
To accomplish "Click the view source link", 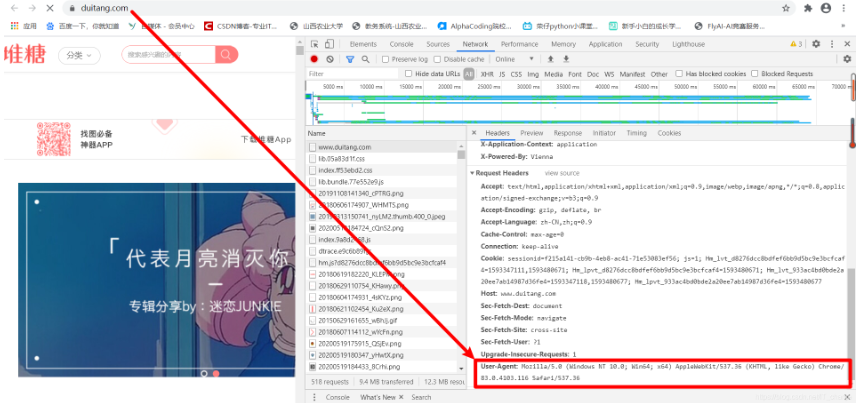I will click(562, 173).
